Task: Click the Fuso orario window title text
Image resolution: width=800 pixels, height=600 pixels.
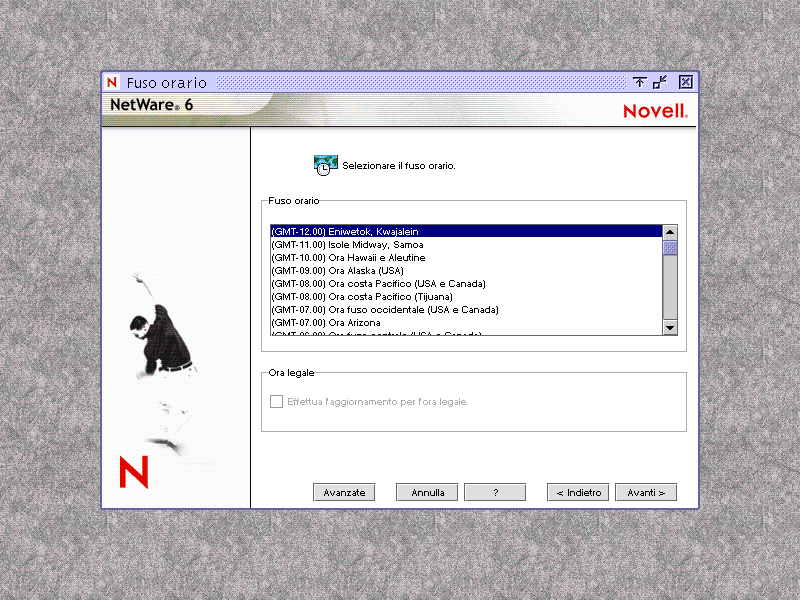Action: (166, 83)
